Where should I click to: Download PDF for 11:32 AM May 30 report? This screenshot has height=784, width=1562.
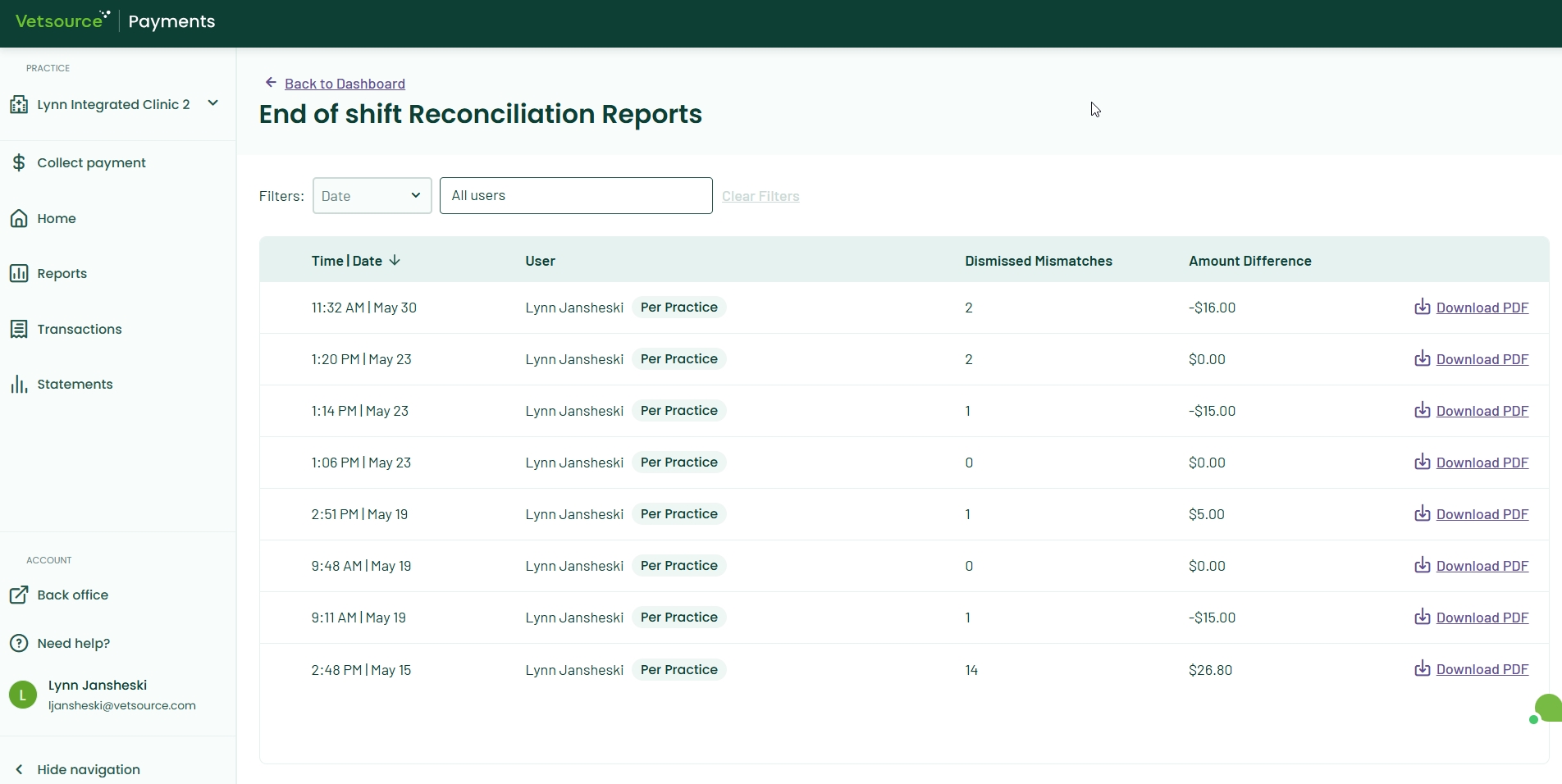1482,308
